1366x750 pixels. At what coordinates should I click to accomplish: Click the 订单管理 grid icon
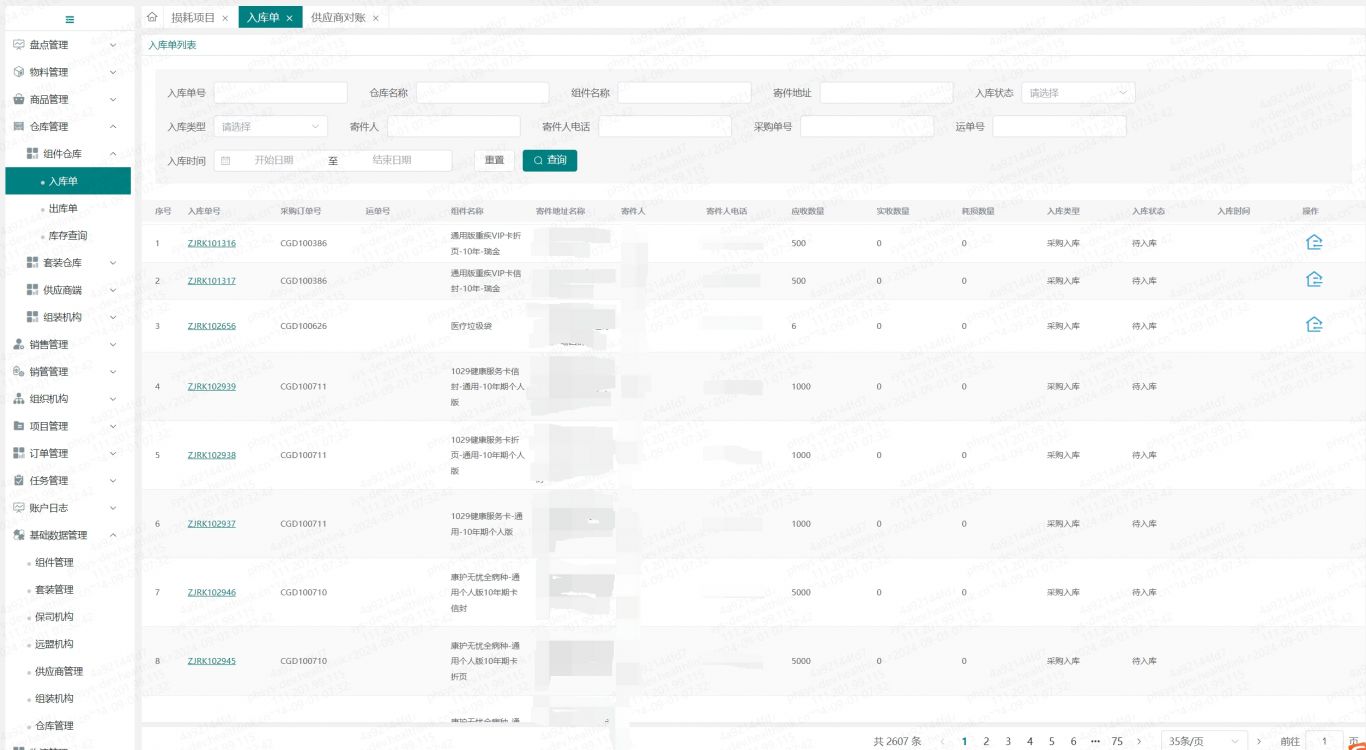pos(19,453)
